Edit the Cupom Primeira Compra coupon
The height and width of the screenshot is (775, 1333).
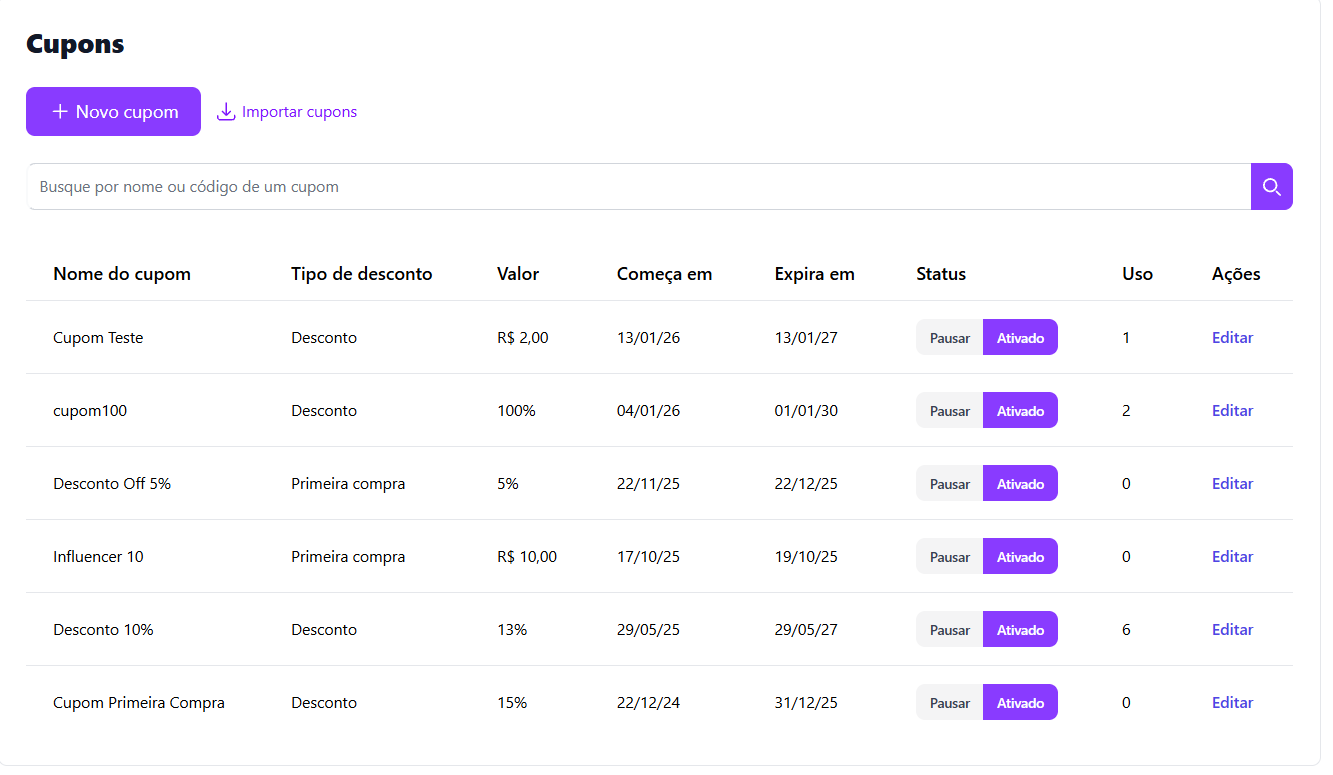[1232, 703]
